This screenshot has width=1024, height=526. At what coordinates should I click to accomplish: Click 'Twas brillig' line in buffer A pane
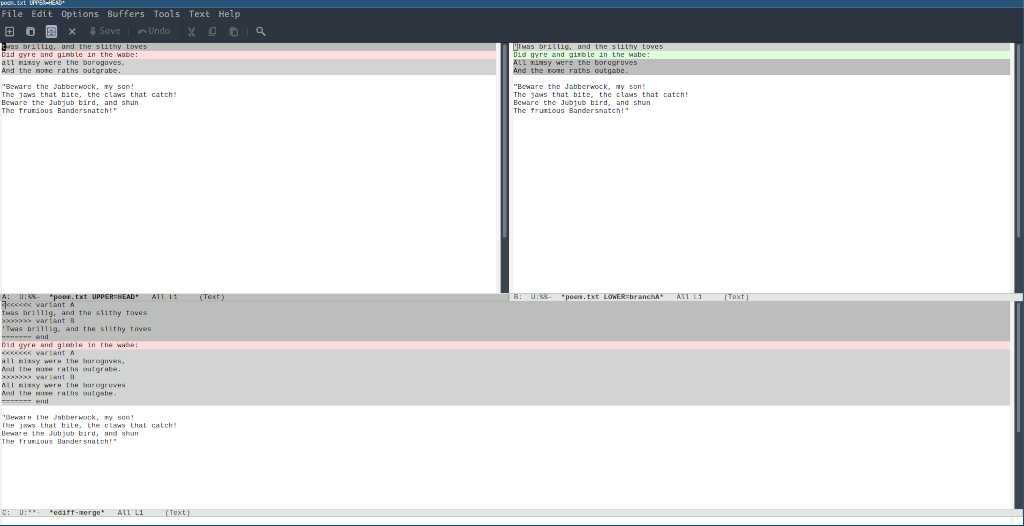point(74,46)
